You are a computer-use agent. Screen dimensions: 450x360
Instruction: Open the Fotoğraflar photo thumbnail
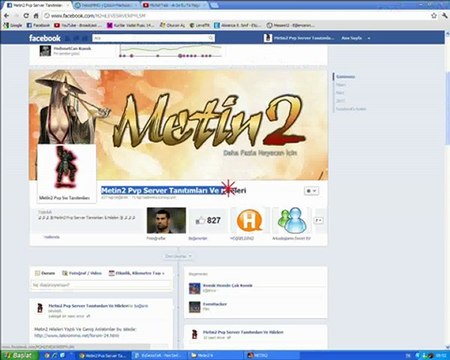(166, 220)
